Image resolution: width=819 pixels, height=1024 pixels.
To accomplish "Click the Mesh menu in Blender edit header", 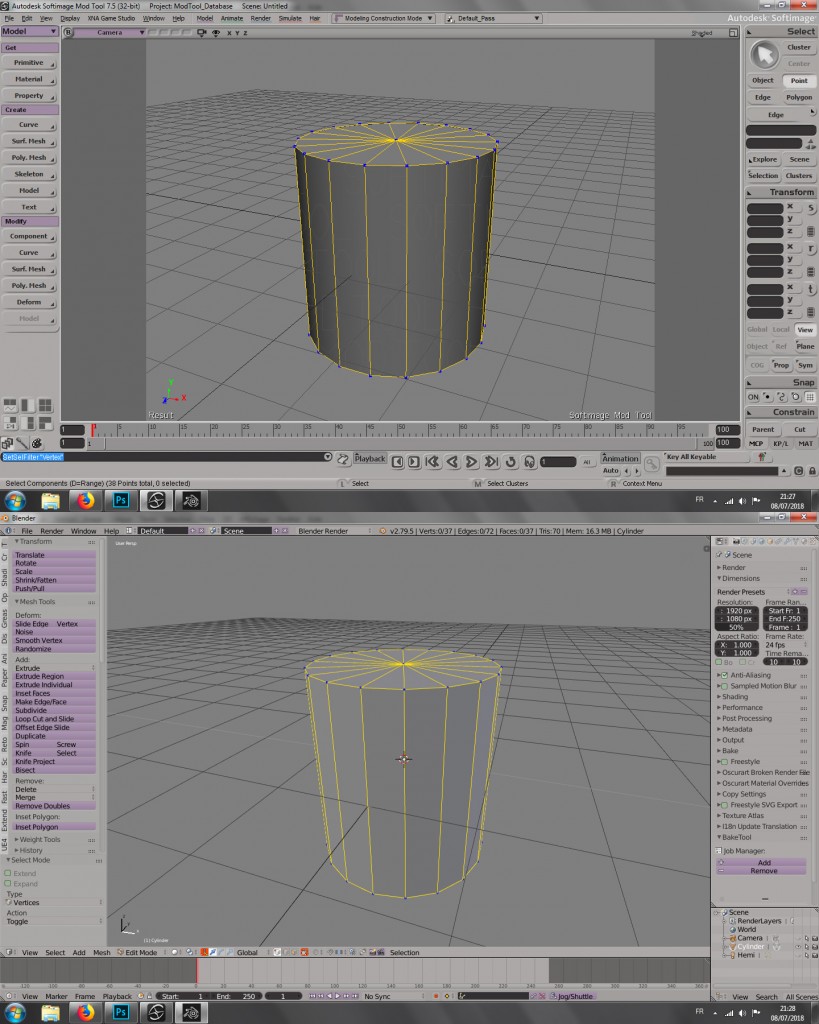I will [100, 952].
